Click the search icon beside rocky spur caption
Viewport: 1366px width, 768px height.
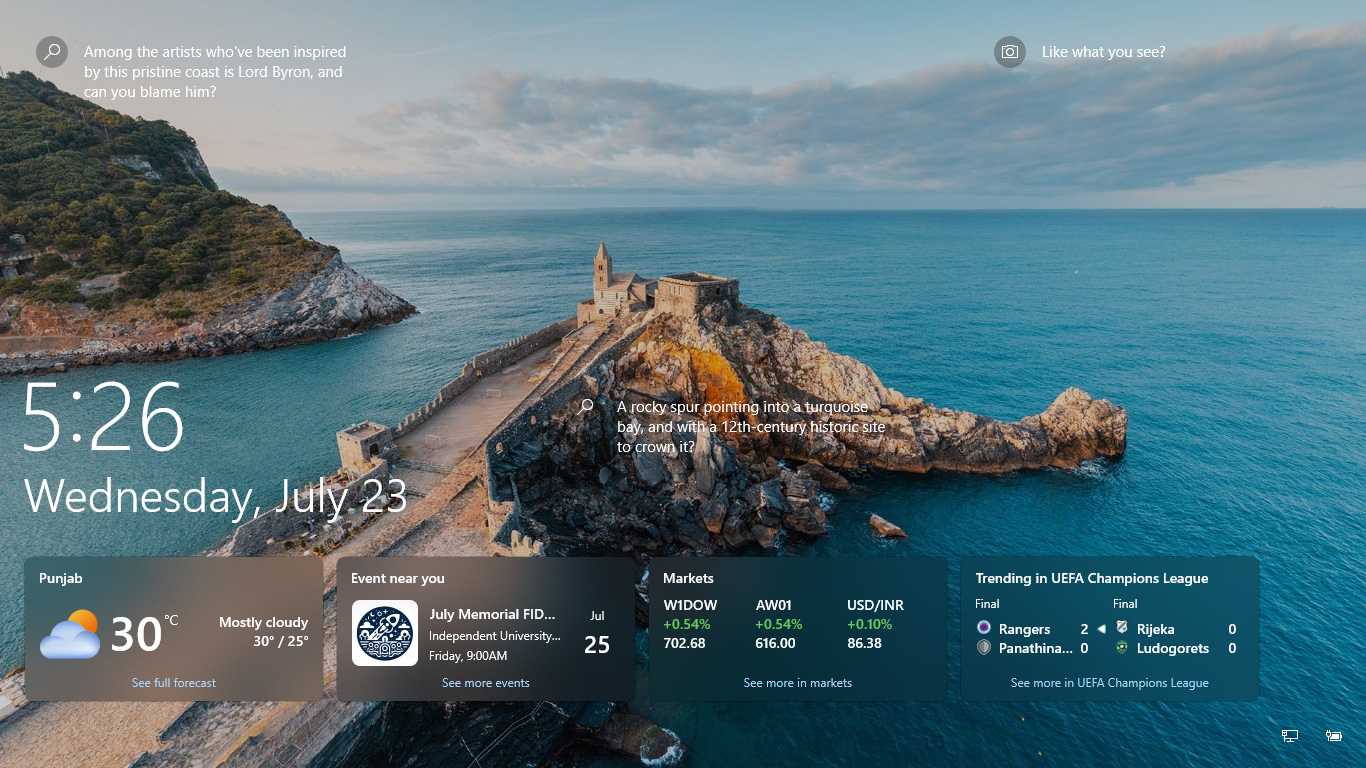point(586,407)
